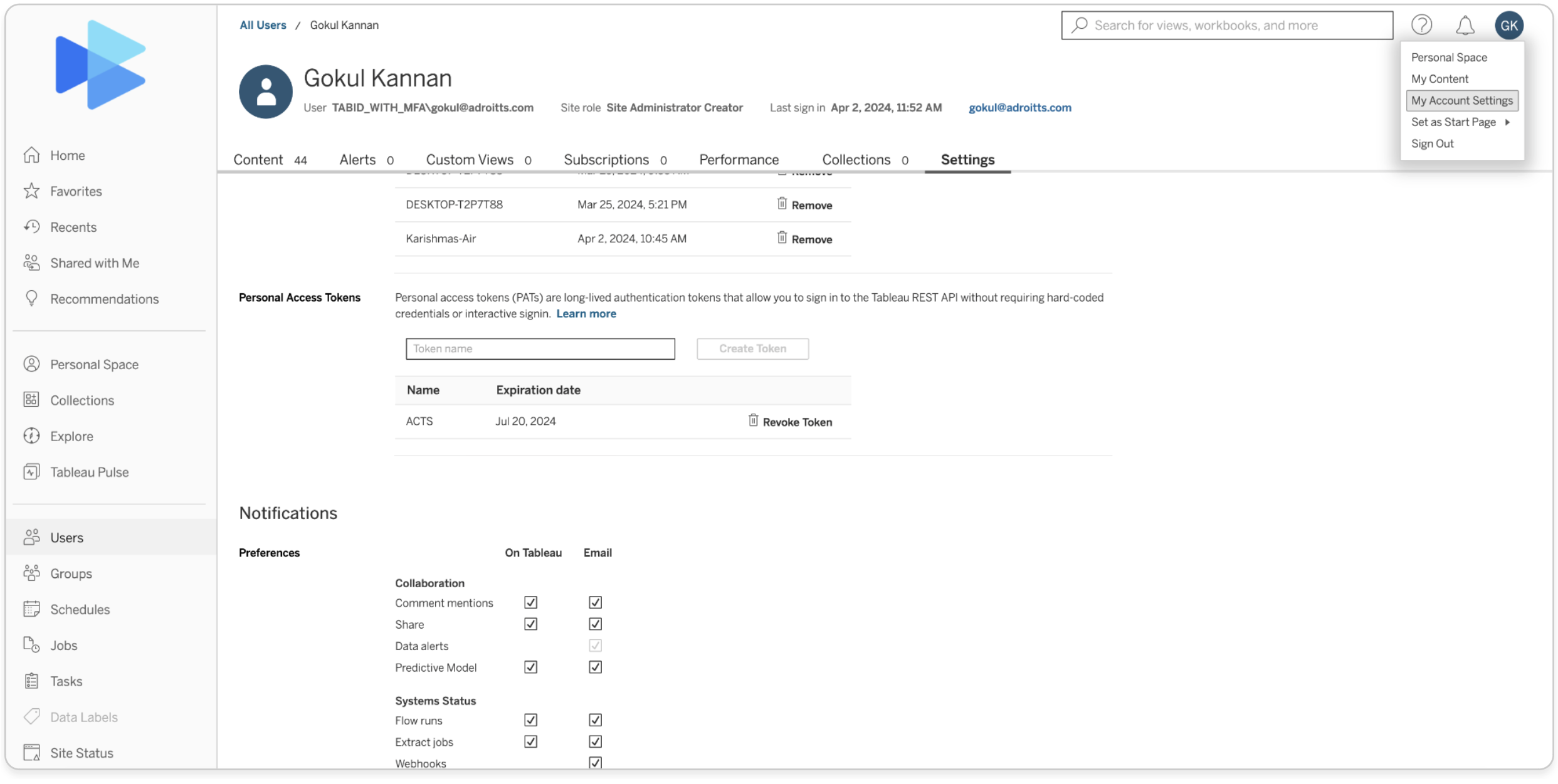Open My Account Settings menu item
The height and width of the screenshot is (784, 1558).
tap(1462, 100)
